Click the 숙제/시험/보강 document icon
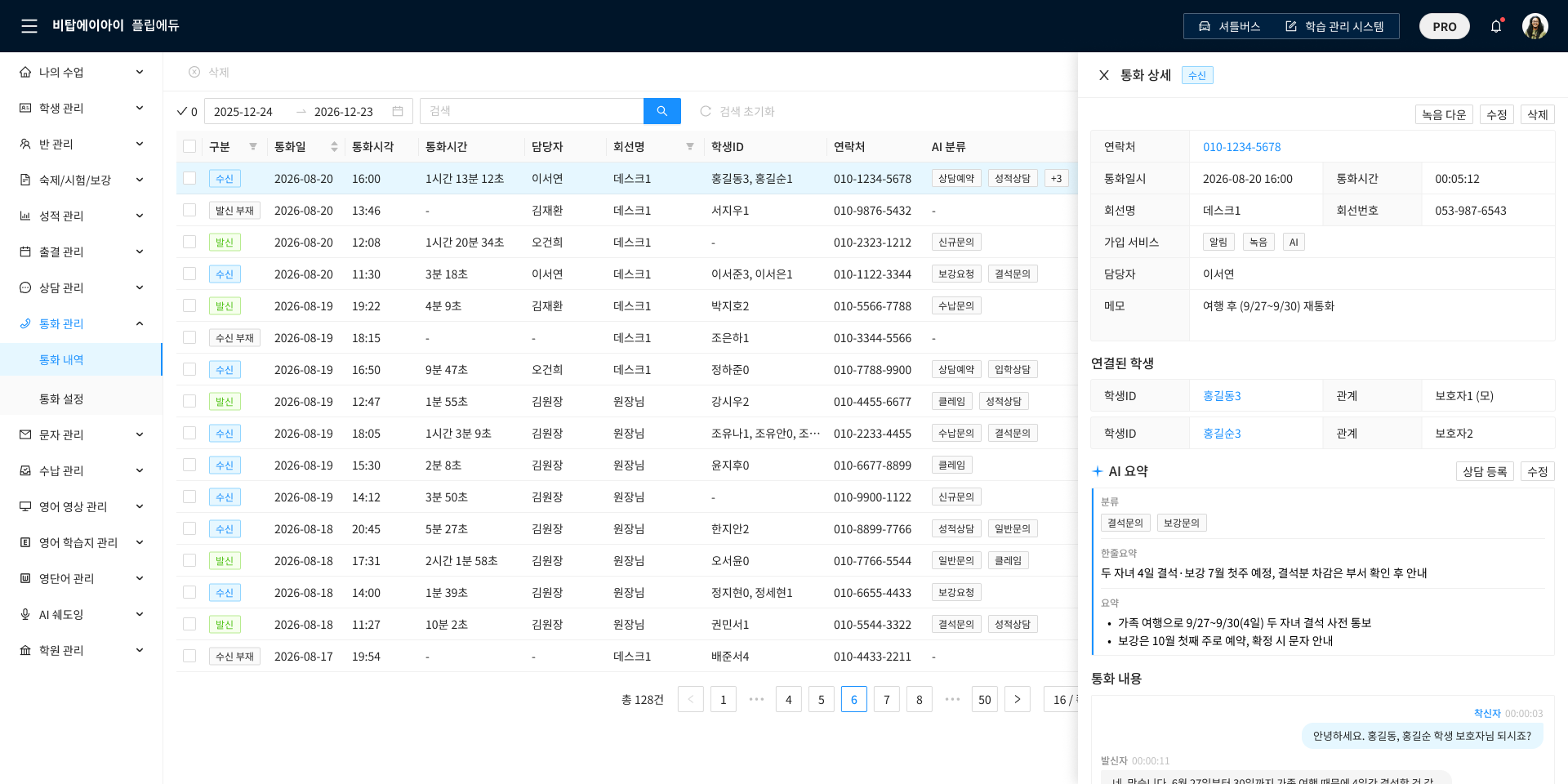The image size is (1568, 784). coord(25,180)
